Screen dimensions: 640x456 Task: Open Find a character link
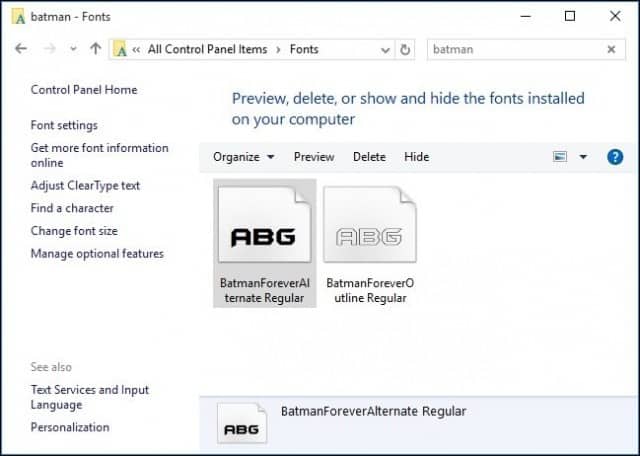tap(72, 208)
